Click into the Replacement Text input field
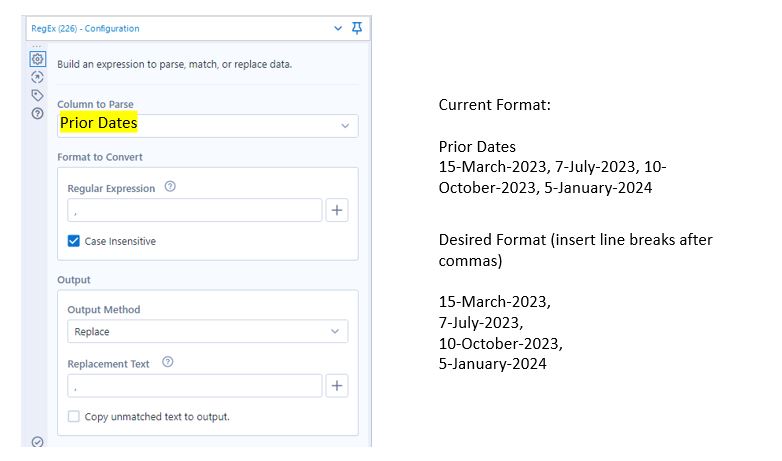The width and height of the screenshot is (782, 461). pos(194,386)
